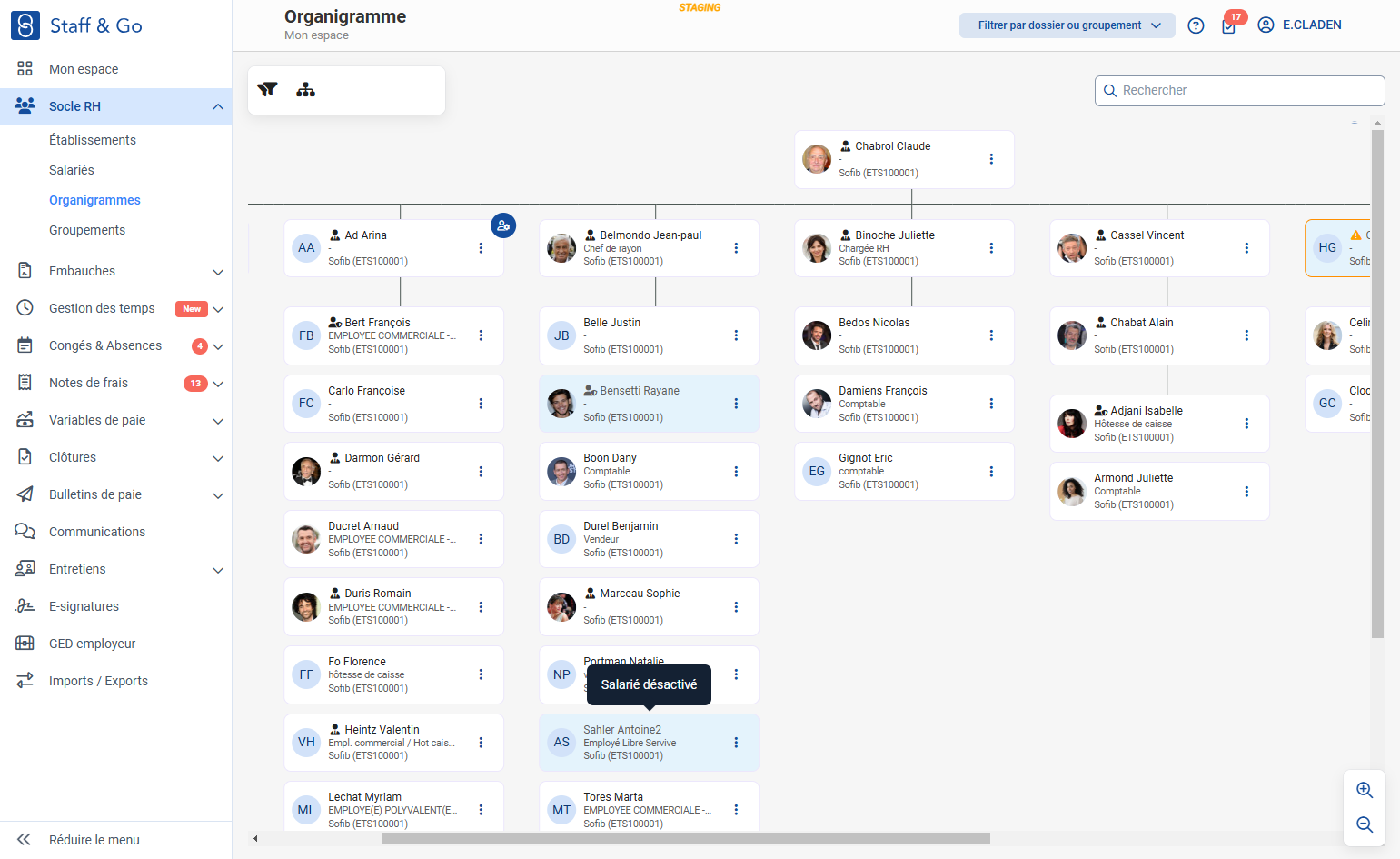Click the blue user-settings badge on Ad Arina card

pos(503,225)
